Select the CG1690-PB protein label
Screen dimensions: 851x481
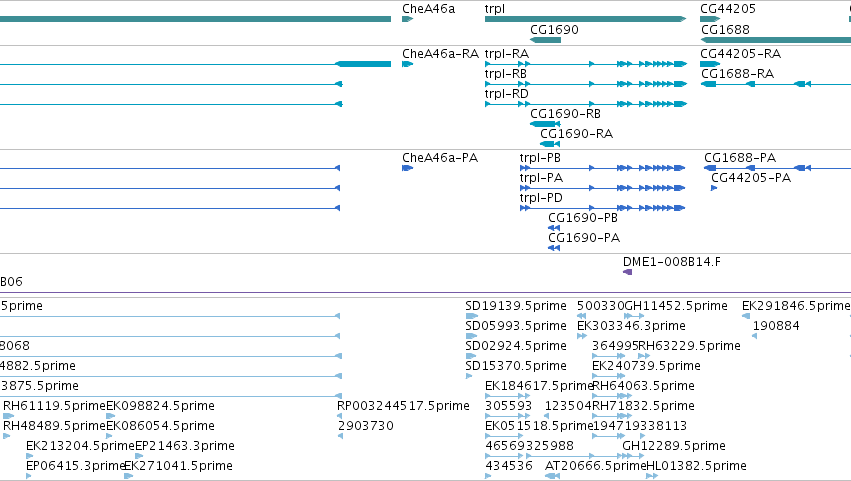coord(583,218)
